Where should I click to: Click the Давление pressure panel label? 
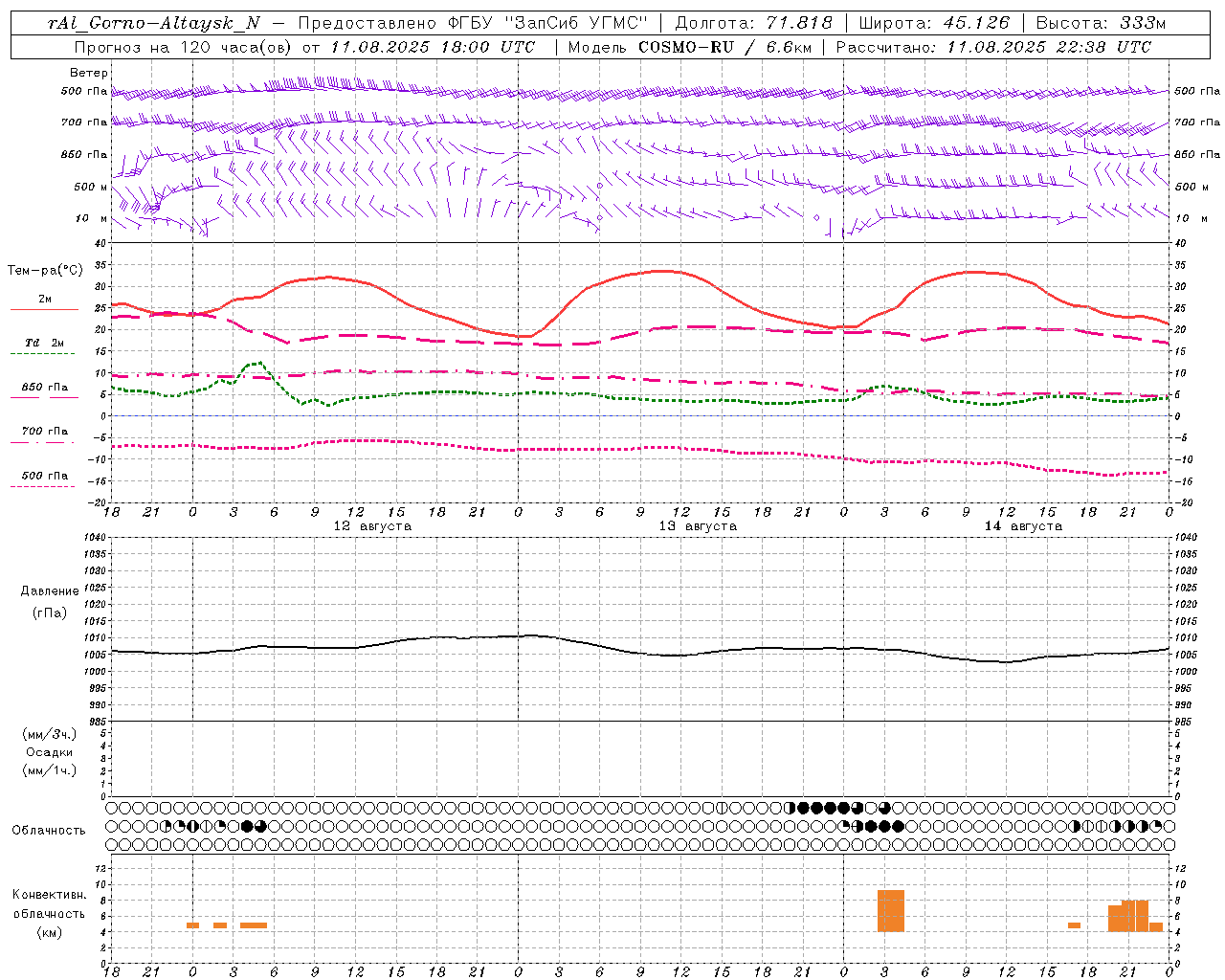click(50, 591)
